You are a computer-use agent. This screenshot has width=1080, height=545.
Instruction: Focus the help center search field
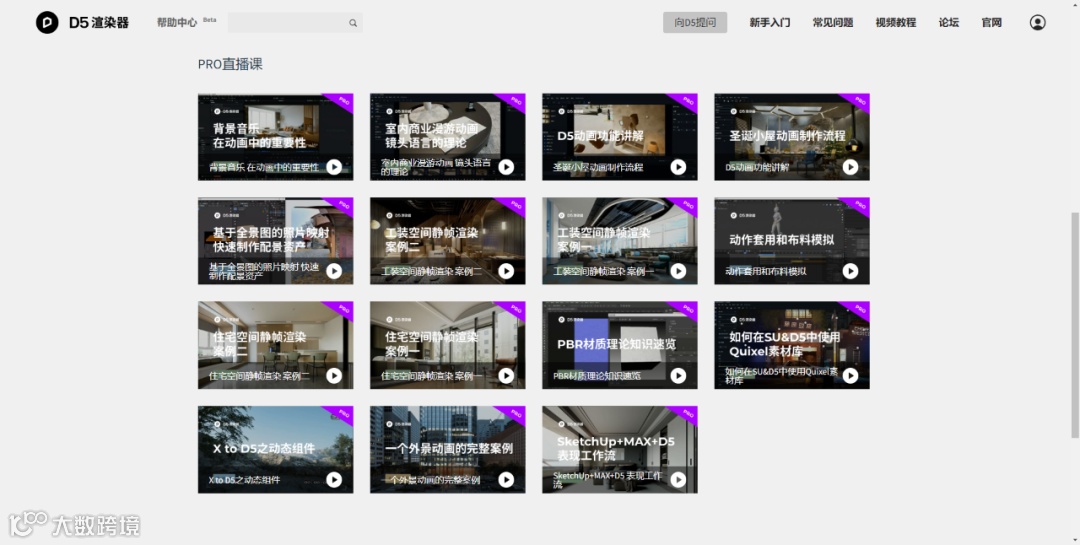coord(295,23)
